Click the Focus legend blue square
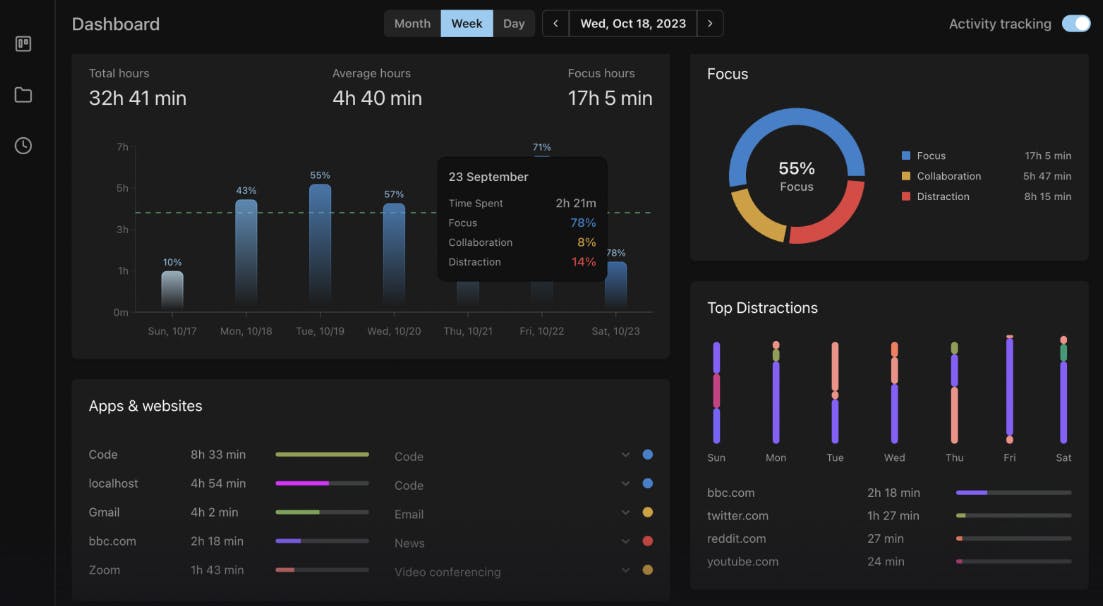Viewport: 1103px width, 606px height. point(906,156)
